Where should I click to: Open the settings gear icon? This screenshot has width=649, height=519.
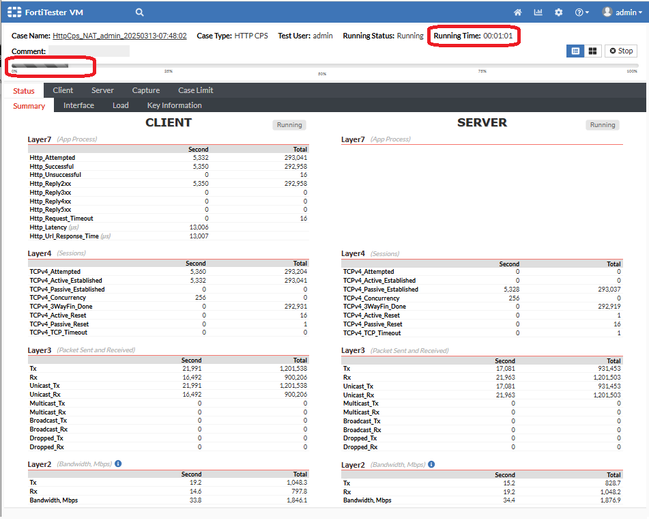[x=558, y=12]
